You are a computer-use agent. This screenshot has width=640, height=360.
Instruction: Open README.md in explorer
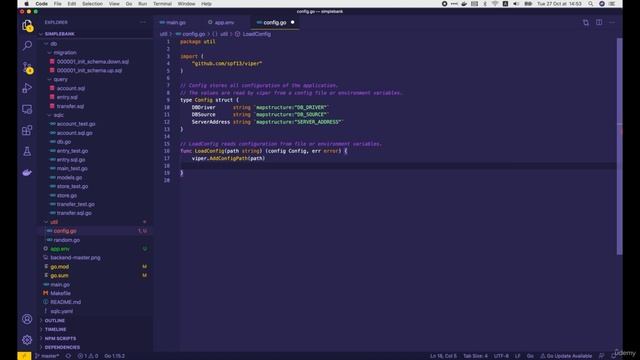click(65, 302)
